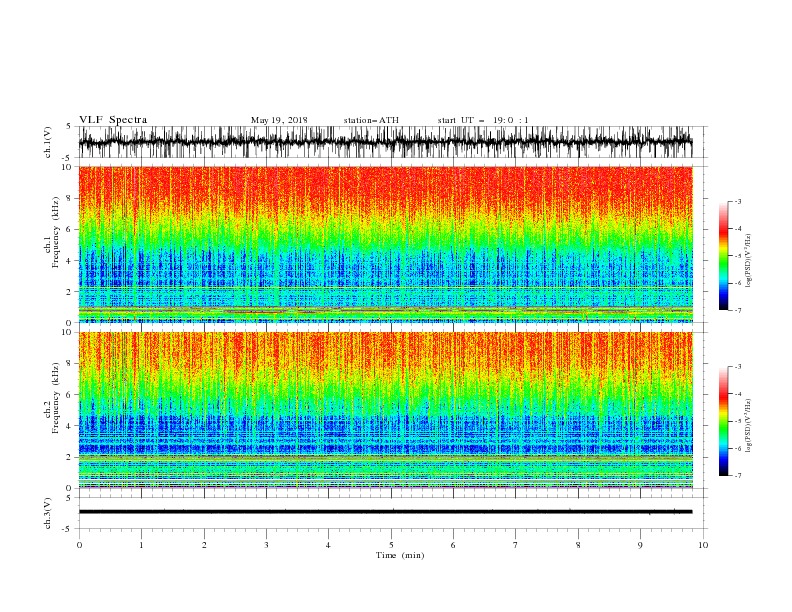Click the ch.1 voltage waveform trace
The width and height of the screenshot is (792, 612).
pos(385,142)
